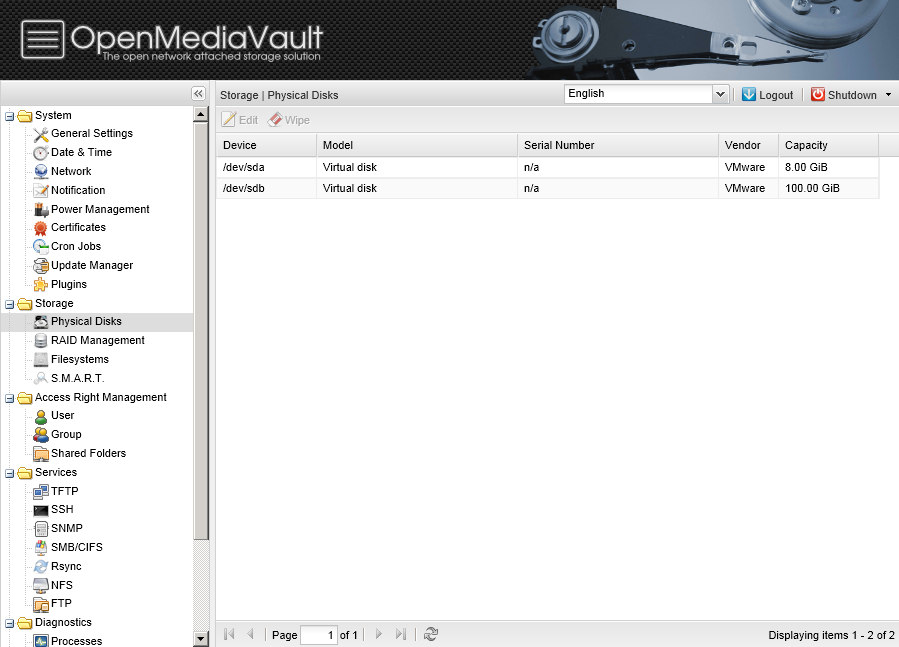Viewport: 899px width, 647px height.
Task: Refresh the disk list with reload icon
Action: coord(431,634)
